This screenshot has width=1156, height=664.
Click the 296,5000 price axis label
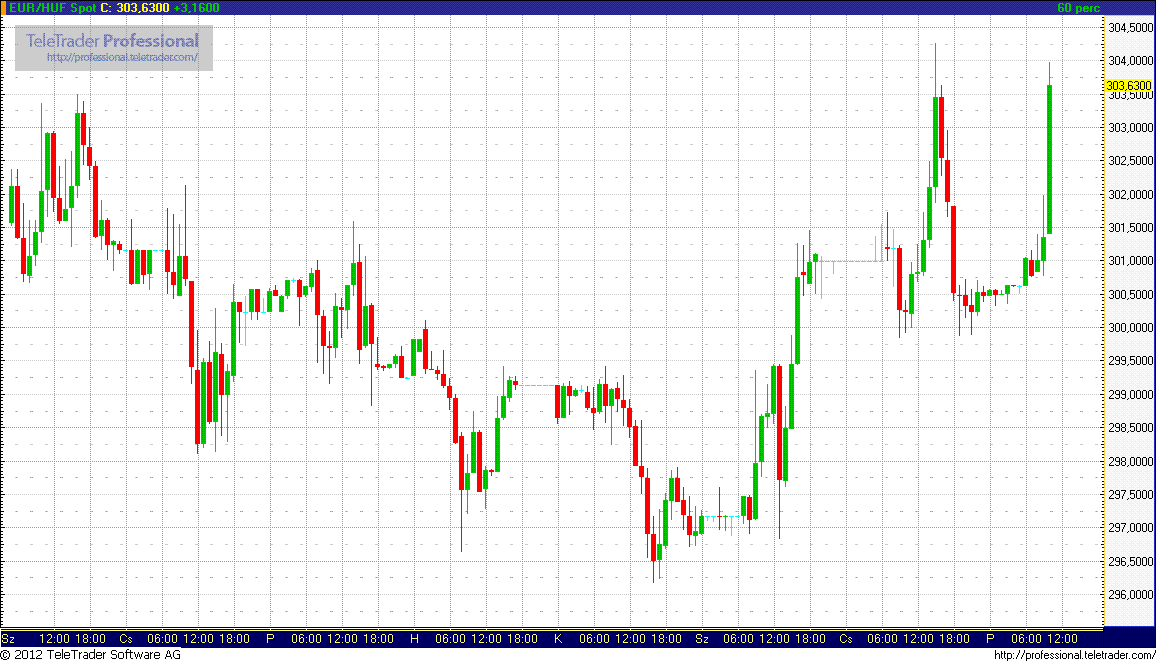pos(1130,562)
